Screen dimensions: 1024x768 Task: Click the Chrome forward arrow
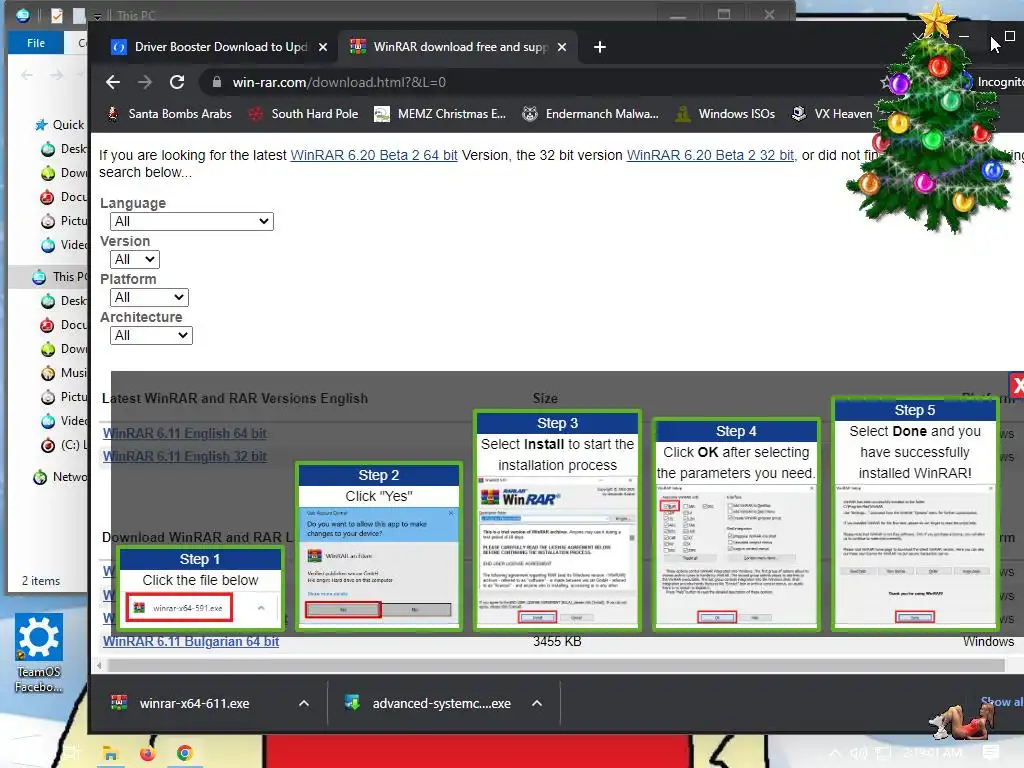click(145, 82)
